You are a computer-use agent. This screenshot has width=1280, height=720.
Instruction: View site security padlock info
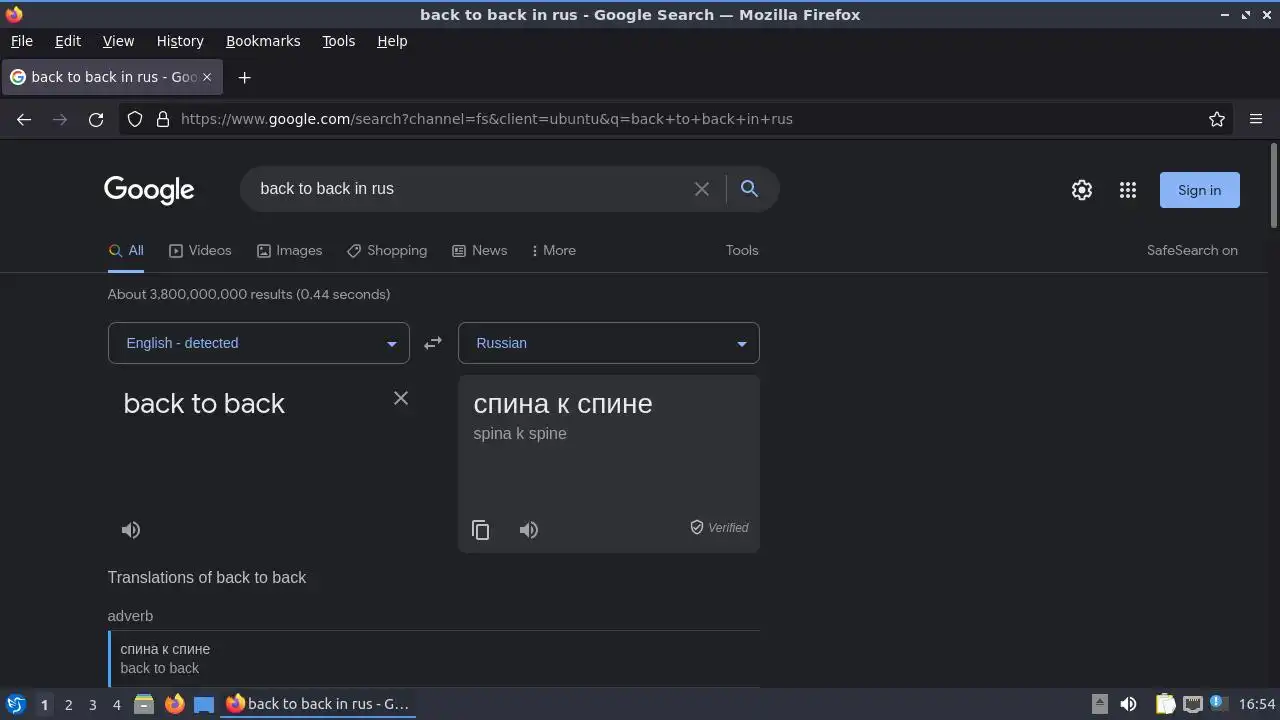click(x=163, y=119)
